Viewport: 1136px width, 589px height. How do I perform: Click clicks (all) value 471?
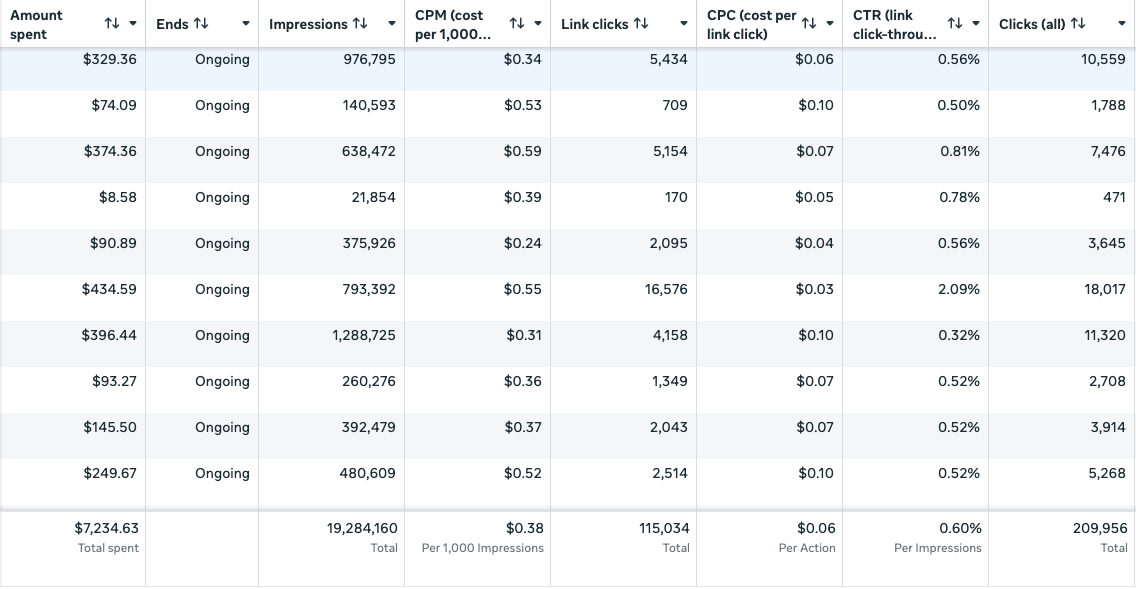[x=1114, y=197]
